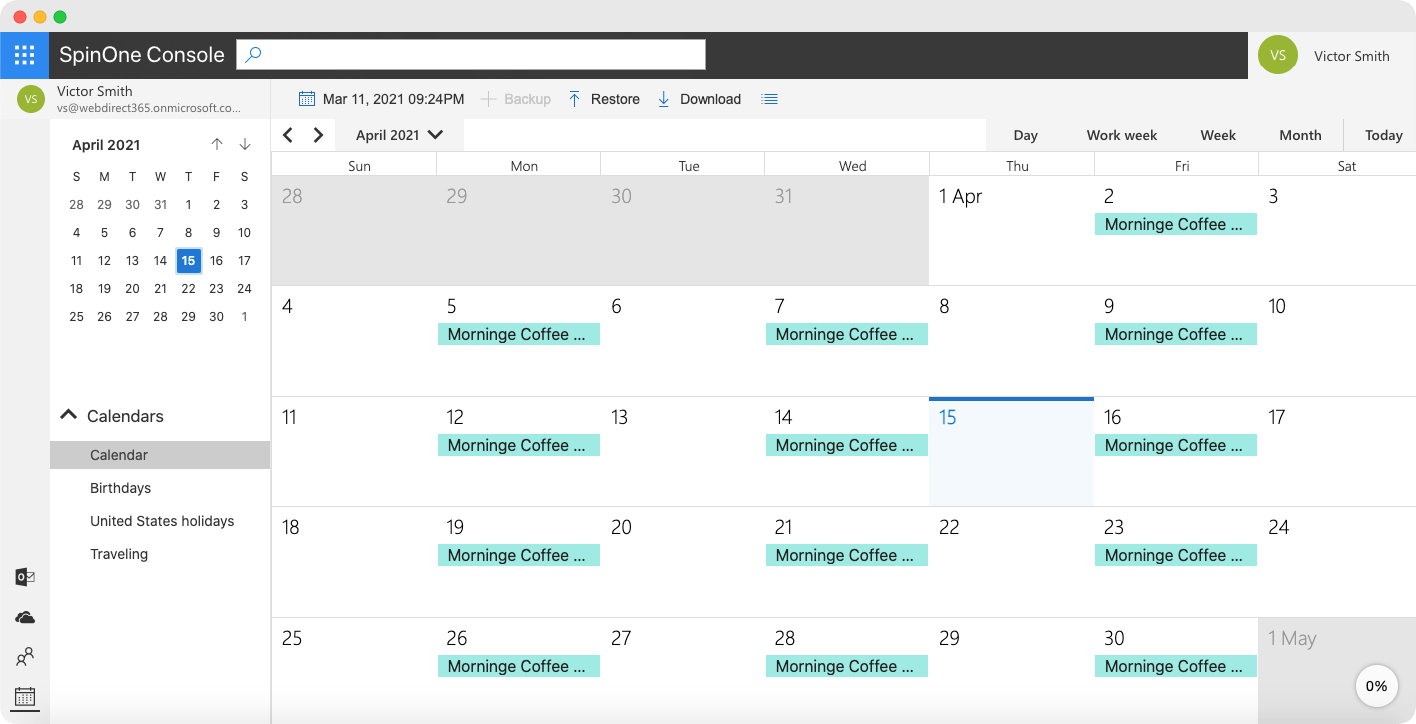
Task: Select 22 in the mini calendar
Action: pyautogui.click(x=188, y=289)
